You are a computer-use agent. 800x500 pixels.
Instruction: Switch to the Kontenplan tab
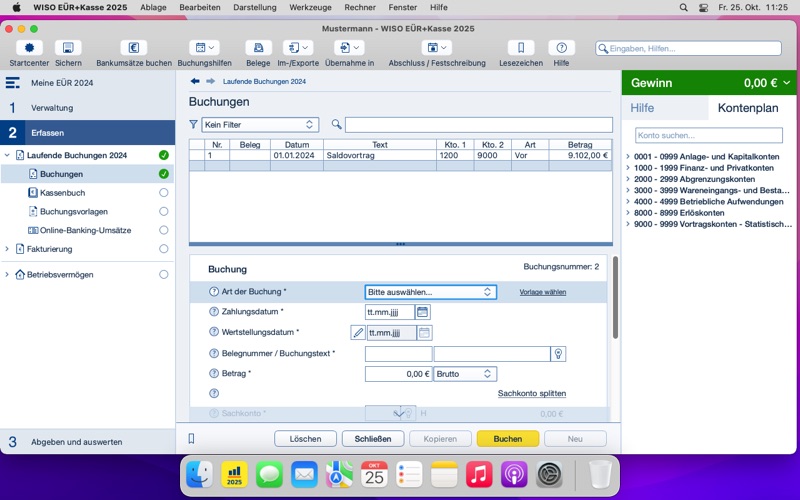click(x=748, y=108)
